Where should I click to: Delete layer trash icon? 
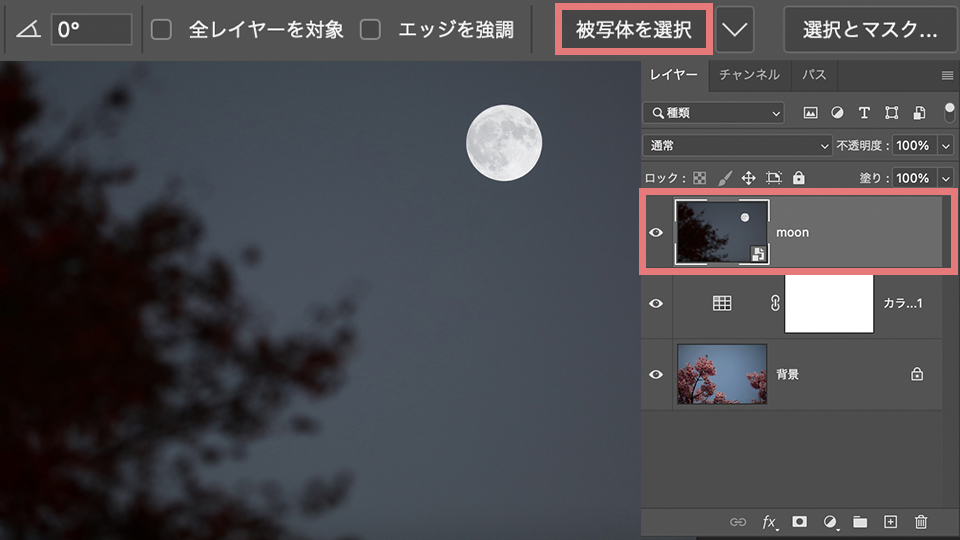tap(921, 522)
